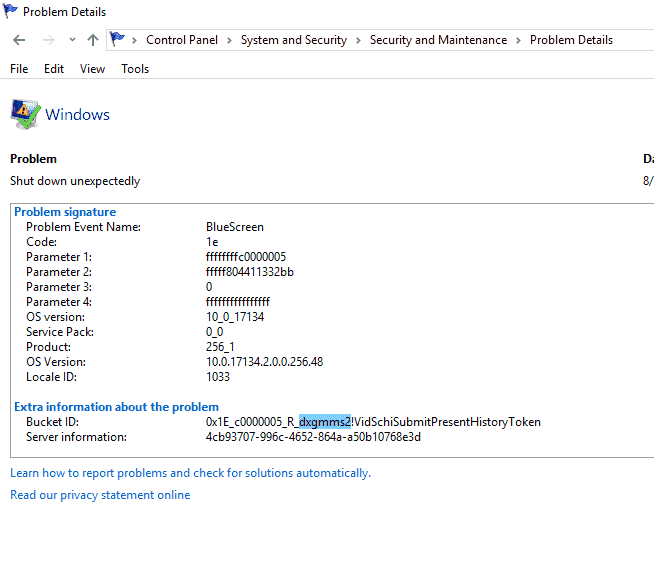This screenshot has height=566, width=654.
Task: Open 'Learn how to report problems' link
Action: click(191, 473)
